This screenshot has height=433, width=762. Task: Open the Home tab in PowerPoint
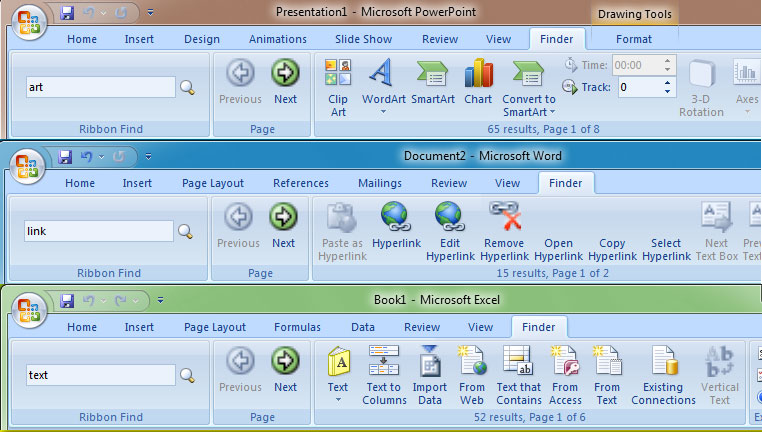coord(82,39)
